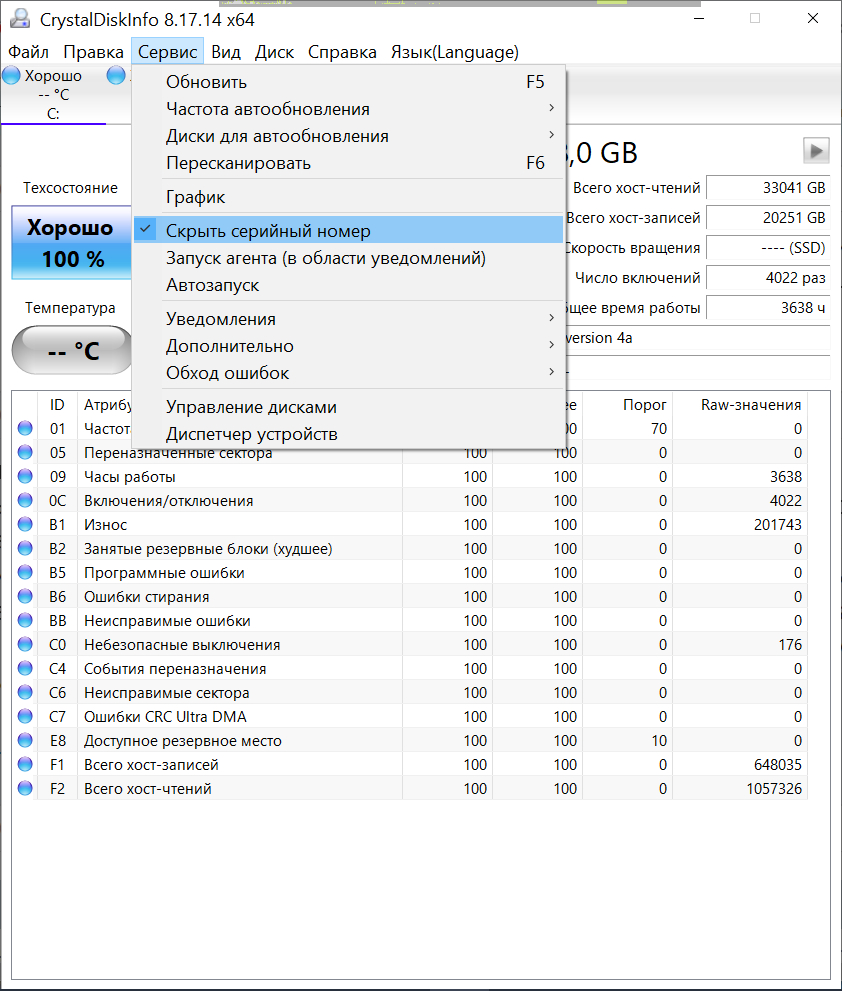This screenshot has height=991, width=842.
Task: Click the ID column header
Action: [x=58, y=404]
